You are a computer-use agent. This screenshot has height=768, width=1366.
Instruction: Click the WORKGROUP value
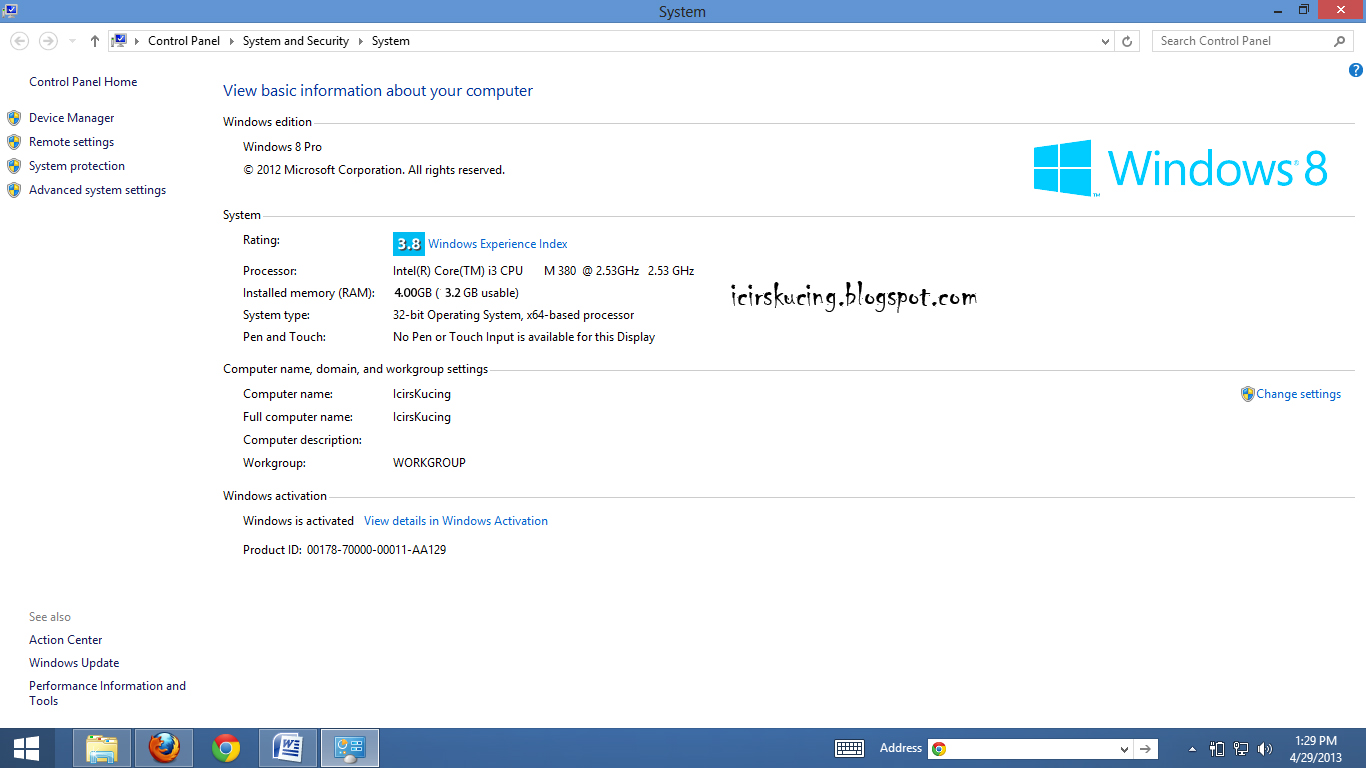pos(429,463)
